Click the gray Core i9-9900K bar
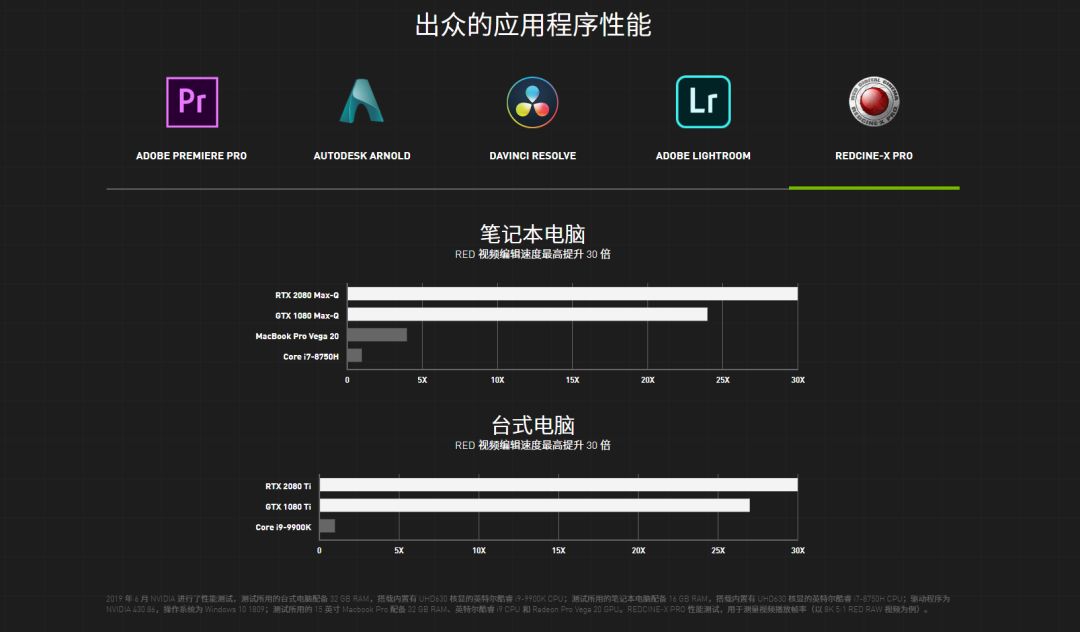The image size is (1080, 632). tap(328, 527)
